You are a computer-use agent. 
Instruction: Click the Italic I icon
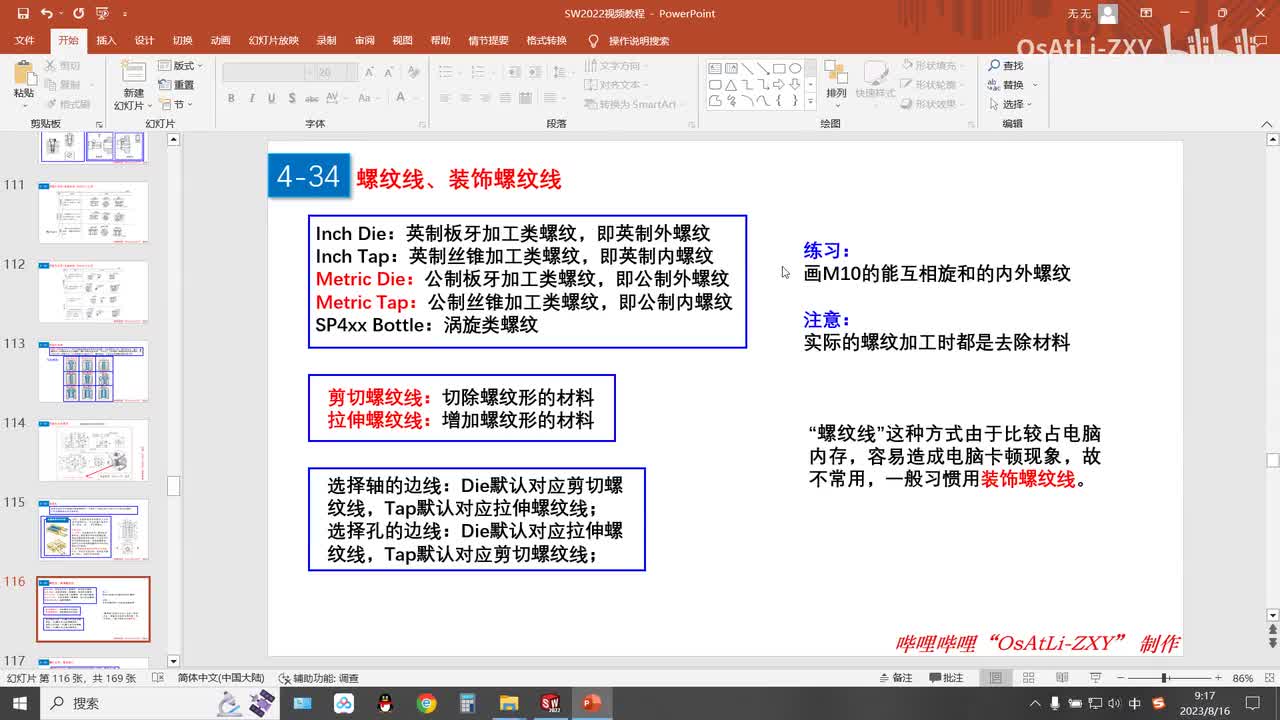coord(251,98)
